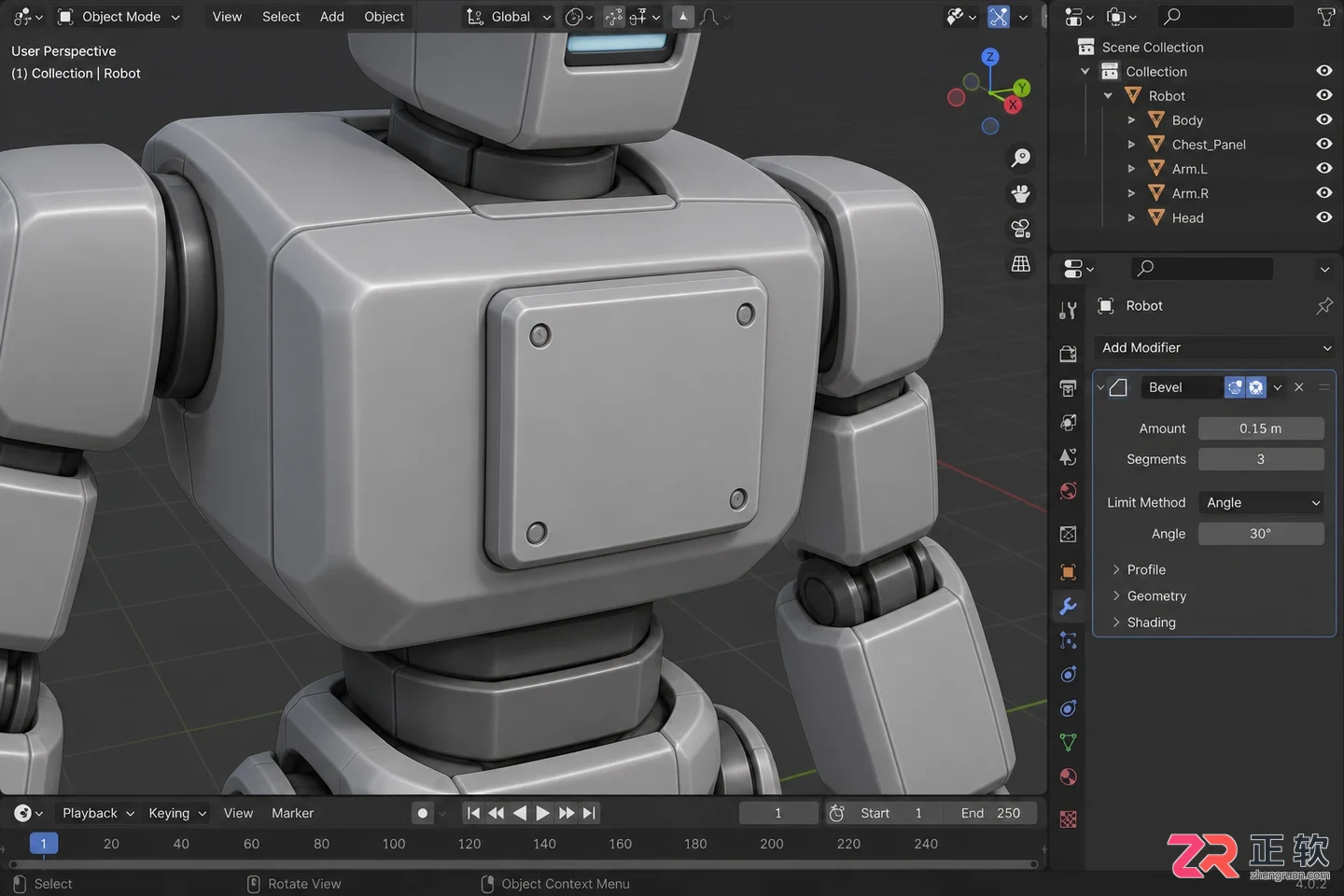Viewport: 1344px width, 896px height.
Task: Open the Modifiers wrench tab
Action: [x=1069, y=607]
